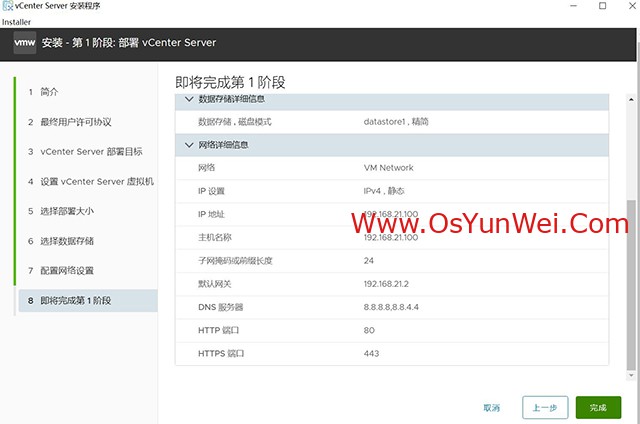The width and height of the screenshot is (640, 424).
Task: Click the 数据存储 , 磁盘模式 label
Action: (235, 122)
